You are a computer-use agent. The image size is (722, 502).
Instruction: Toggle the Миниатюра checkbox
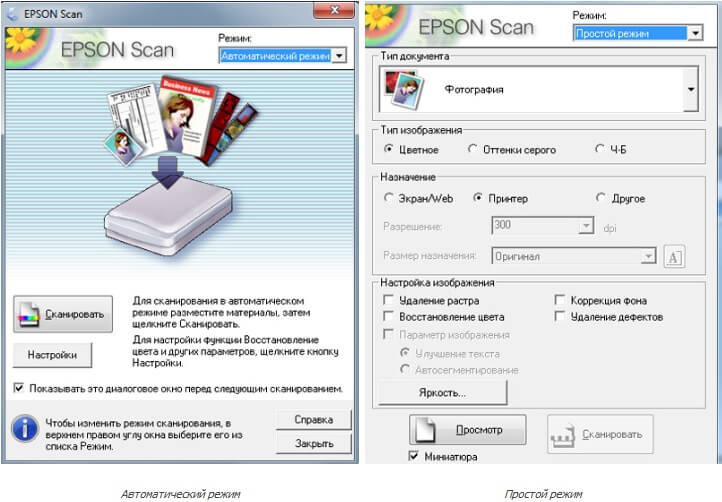[413, 456]
